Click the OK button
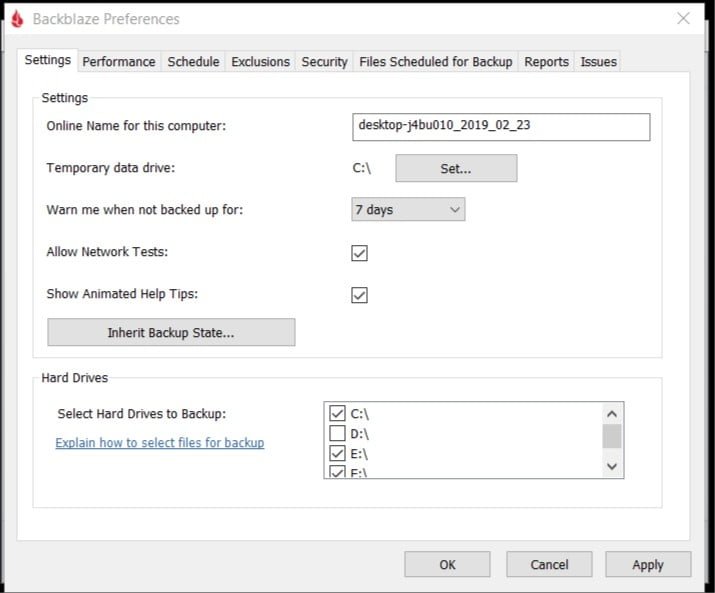The height and width of the screenshot is (593, 715). click(x=447, y=564)
